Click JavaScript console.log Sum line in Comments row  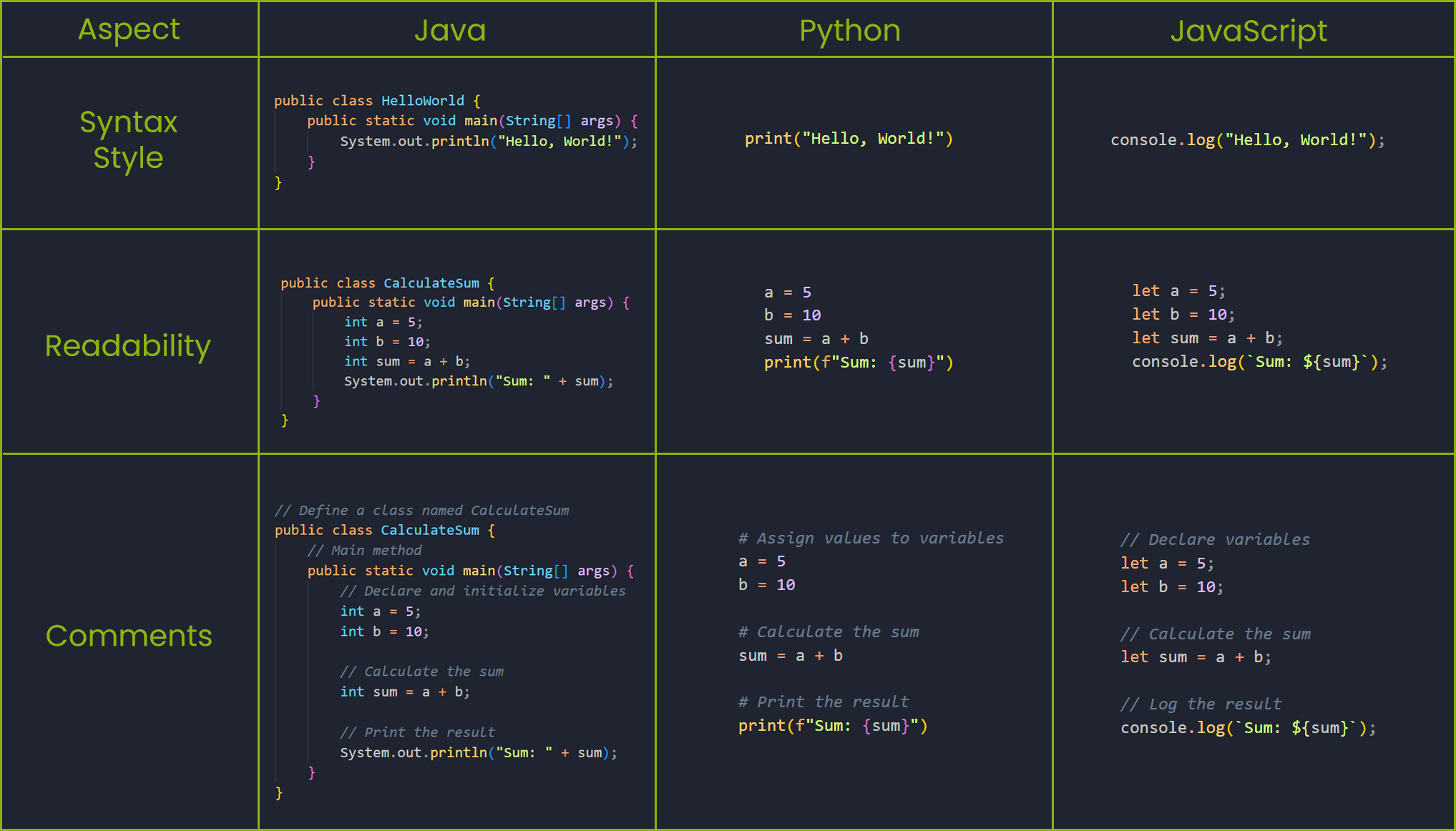point(1248,728)
